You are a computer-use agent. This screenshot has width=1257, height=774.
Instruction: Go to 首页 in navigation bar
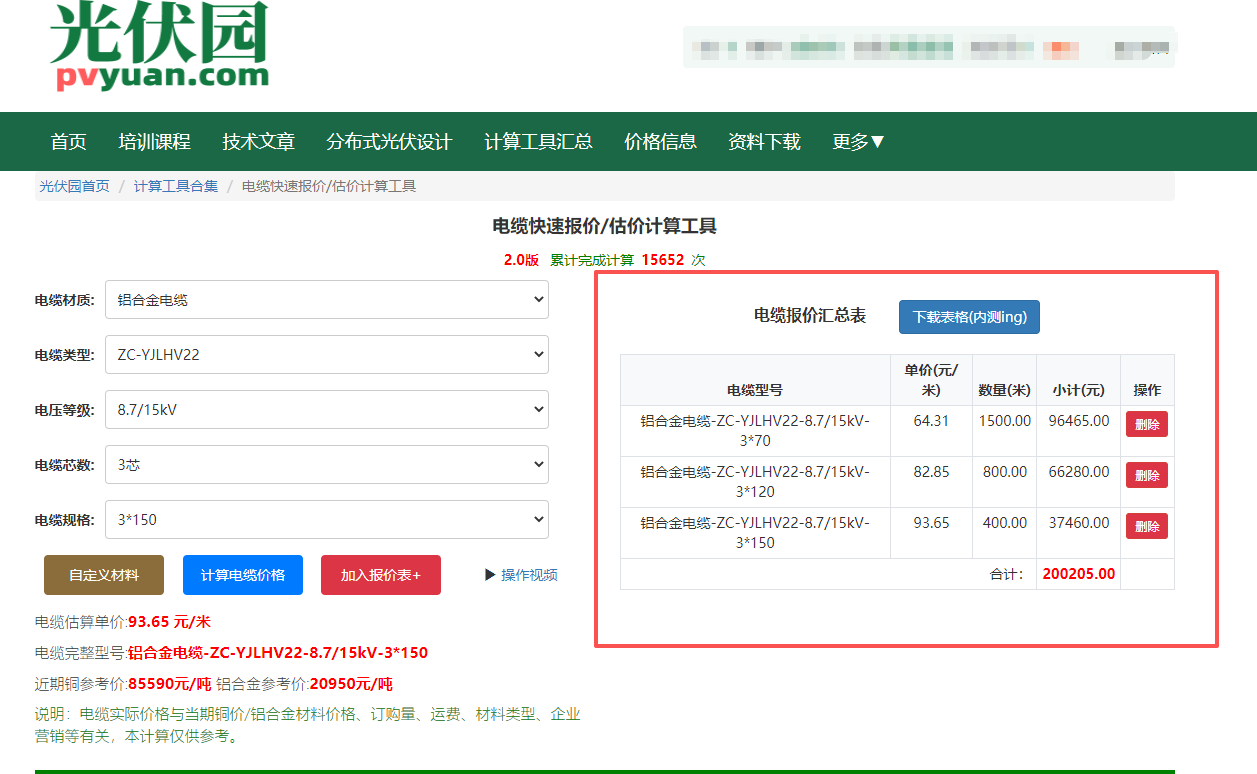pos(69,142)
